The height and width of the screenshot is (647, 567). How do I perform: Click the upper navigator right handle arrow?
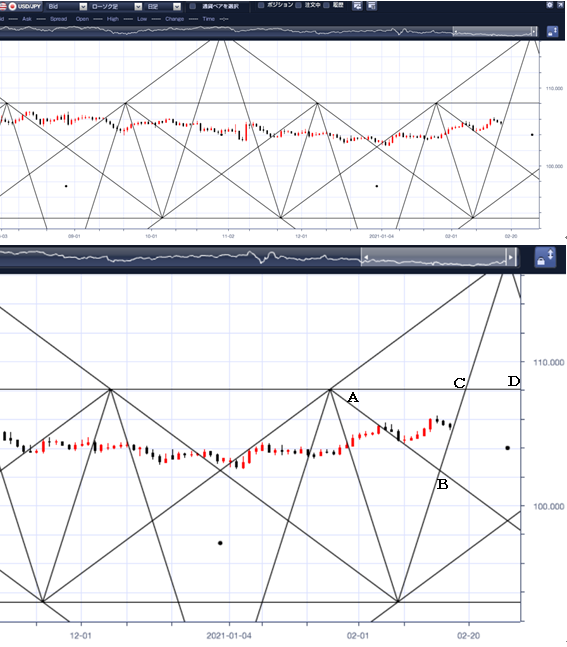point(534,31)
